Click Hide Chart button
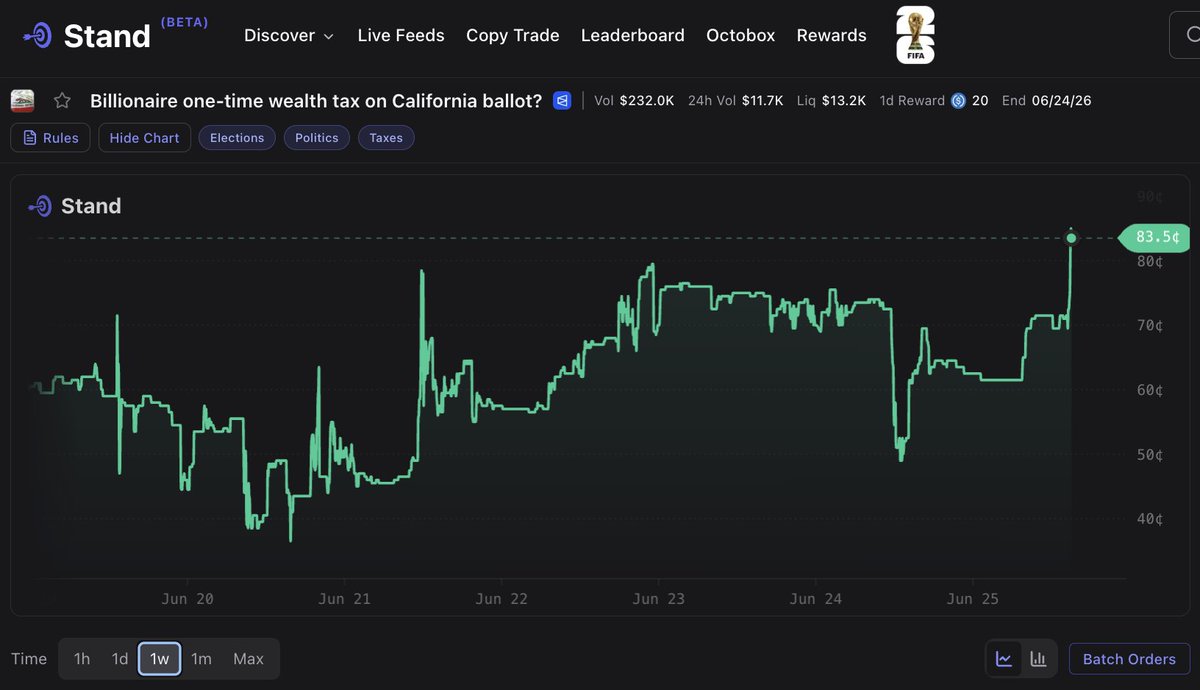 click(x=144, y=138)
